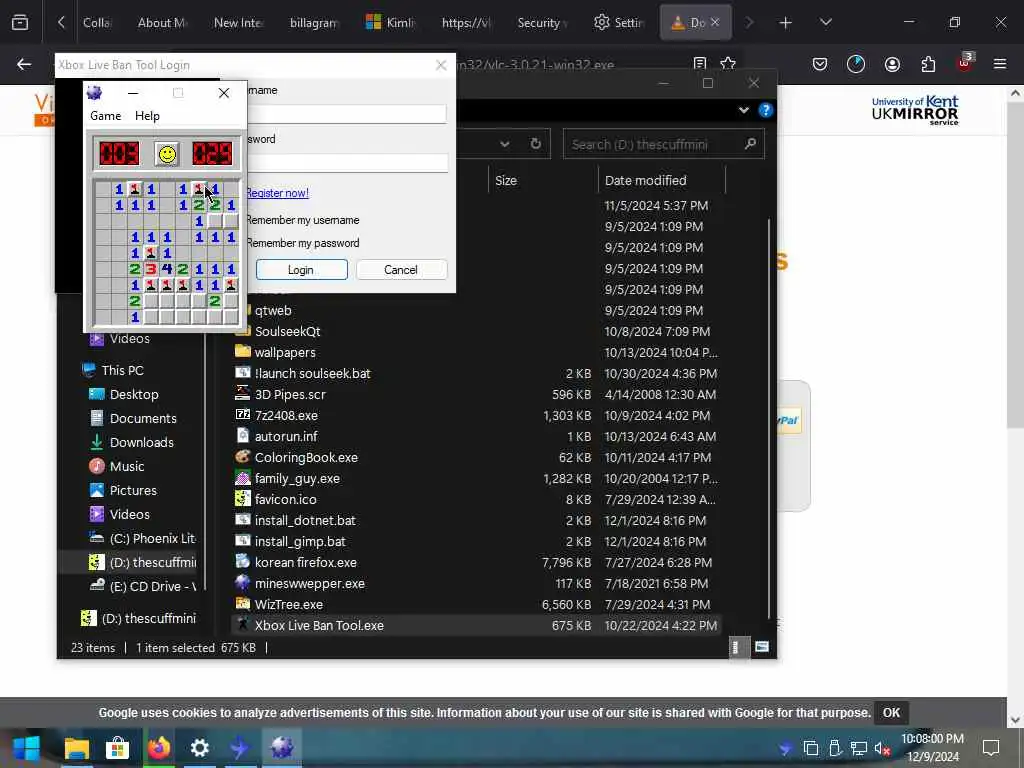Click the password input field
This screenshot has width=1024, height=768.
click(347, 163)
